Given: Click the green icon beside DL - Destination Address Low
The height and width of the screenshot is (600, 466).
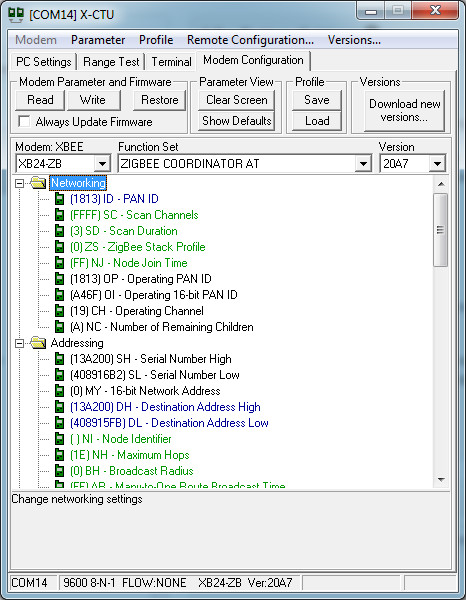Looking at the screenshot, I should click(59, 423).
